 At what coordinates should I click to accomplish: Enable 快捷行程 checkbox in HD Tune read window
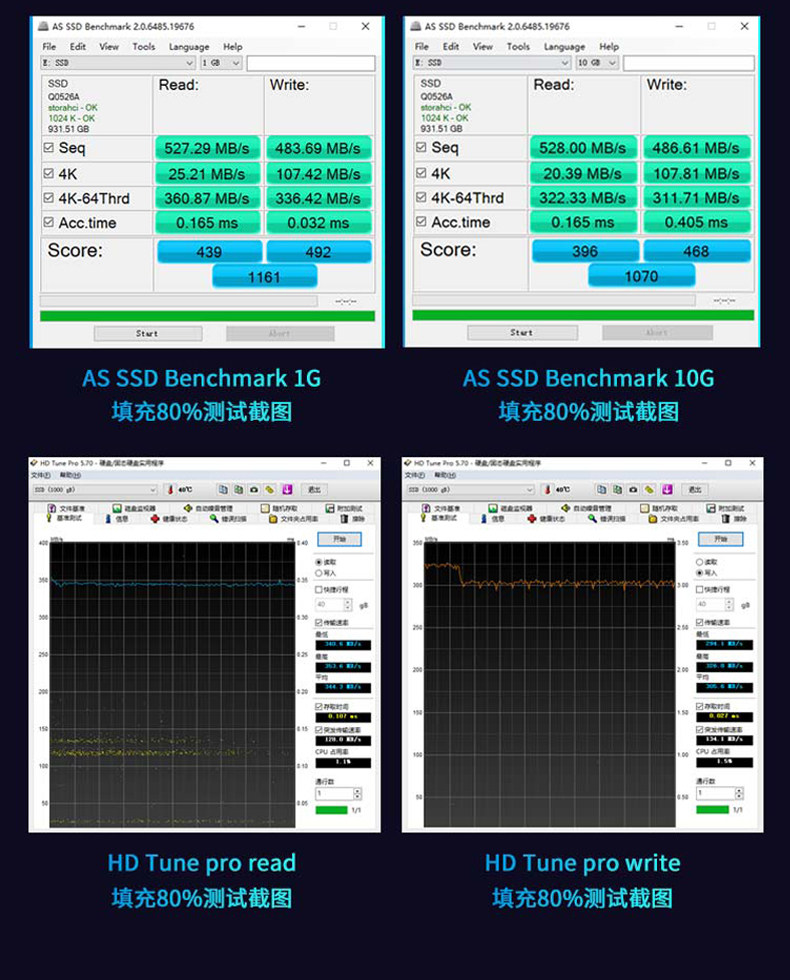click(x=319, y=589)
